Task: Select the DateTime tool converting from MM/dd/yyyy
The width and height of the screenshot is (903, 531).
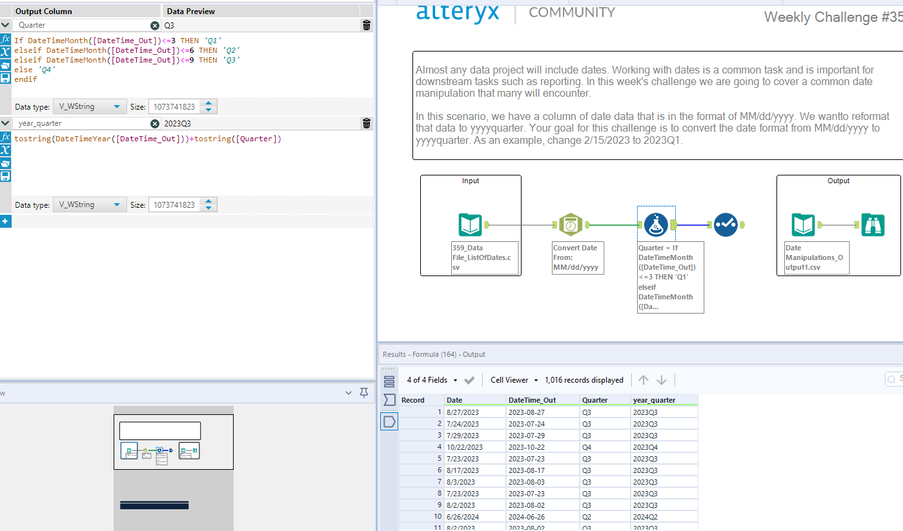Action: click(570, 225)
